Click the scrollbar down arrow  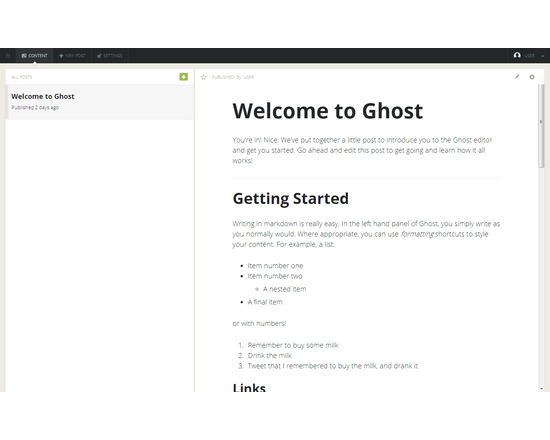click(541, 388)
